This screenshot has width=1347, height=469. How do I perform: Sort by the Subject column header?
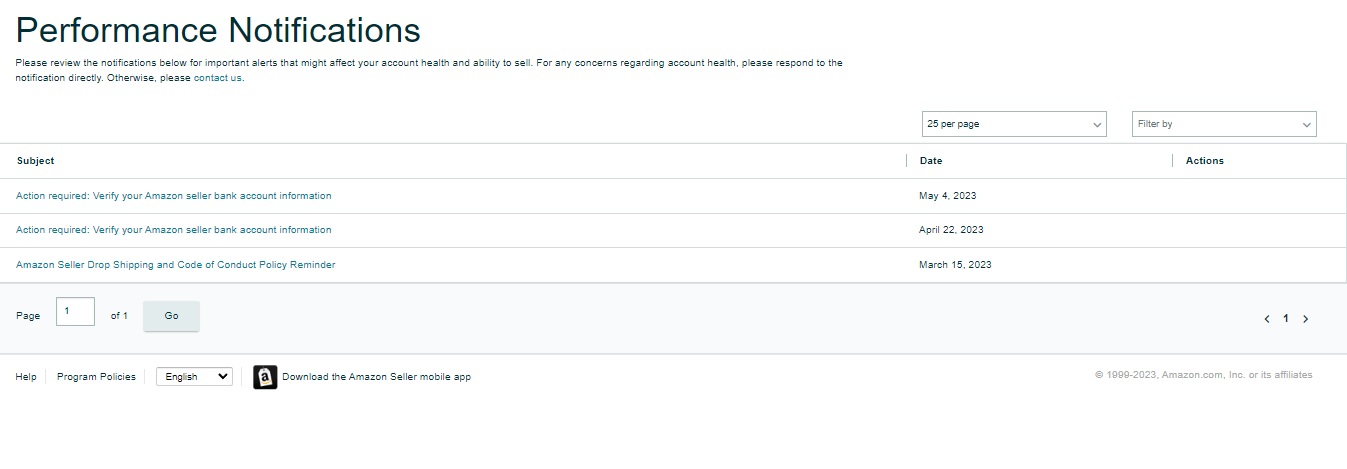[x=36, y=160]
